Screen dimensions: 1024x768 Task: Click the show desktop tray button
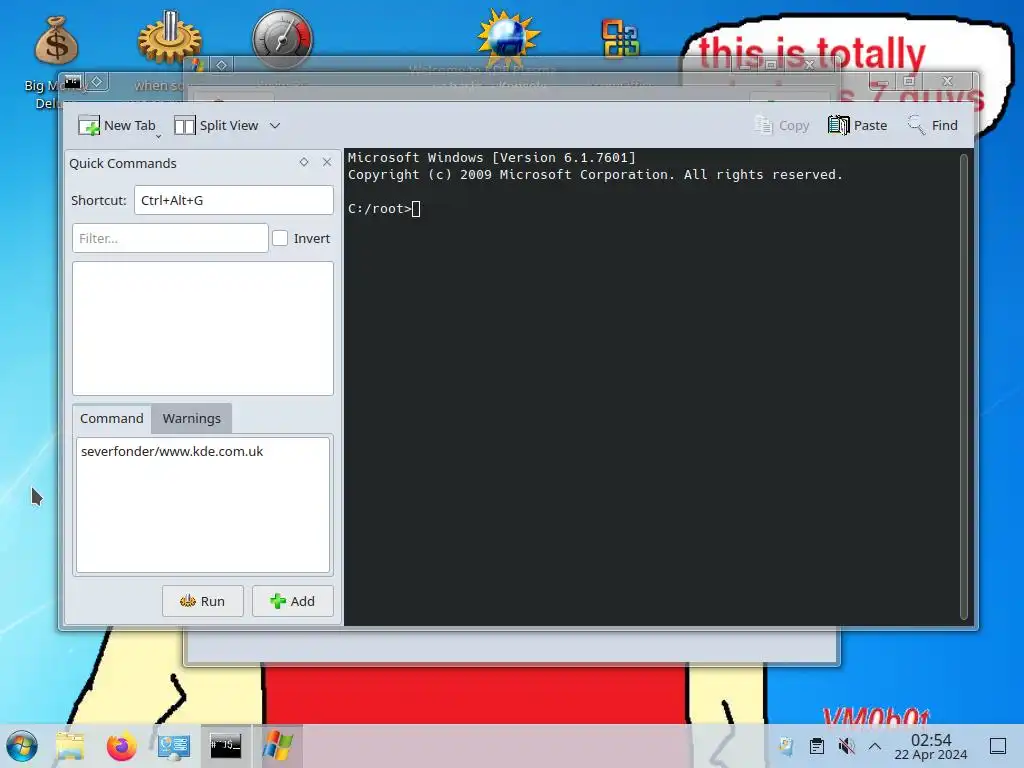(x=998, y=746)
